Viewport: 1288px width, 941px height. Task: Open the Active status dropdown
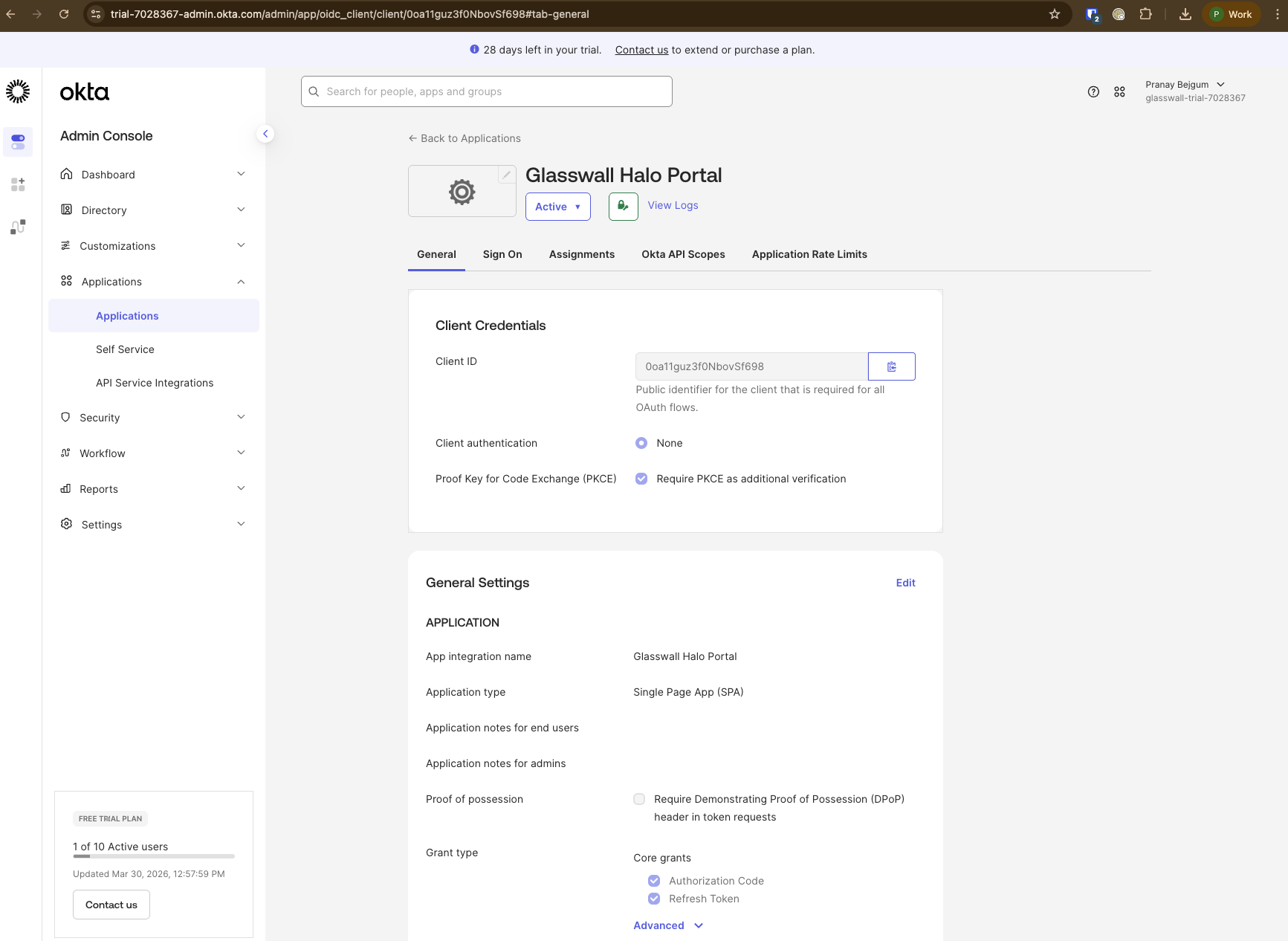tap(558, 207)
